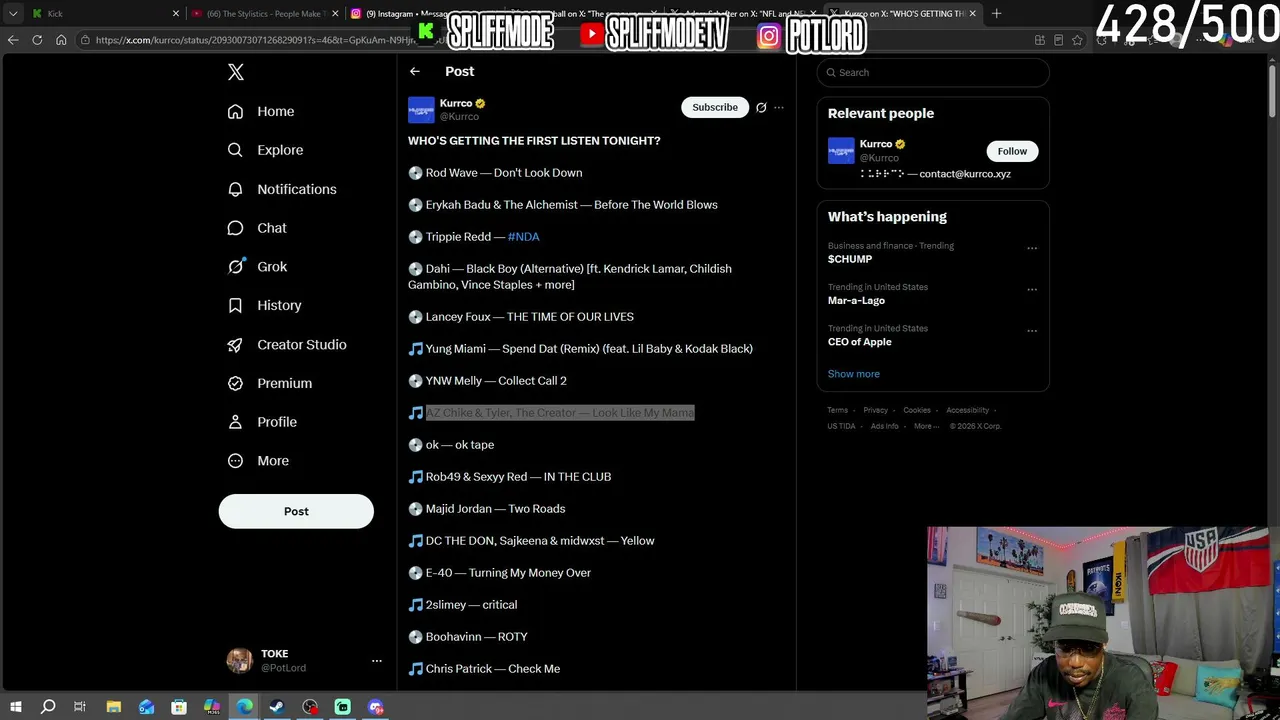Open Steam from the taskbar
Screen dimensions: 1280x720
pos(277,707)
